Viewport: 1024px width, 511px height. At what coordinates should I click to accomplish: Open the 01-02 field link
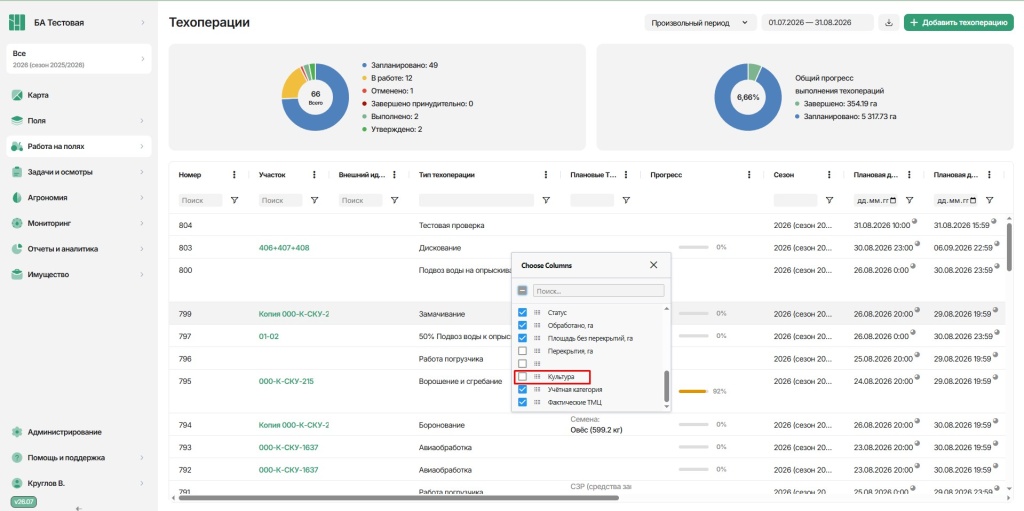click(x=268, y=336)
